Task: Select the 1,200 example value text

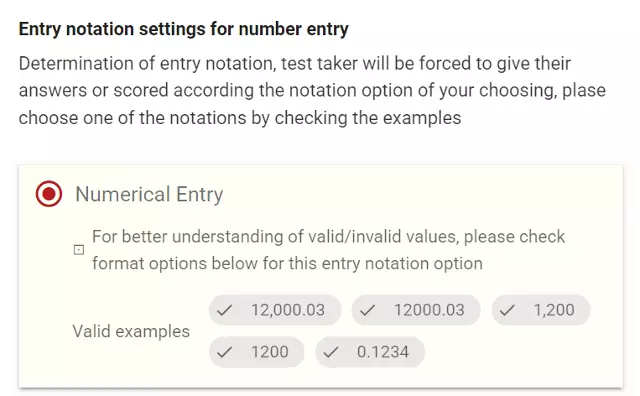Action: (554, 310)
